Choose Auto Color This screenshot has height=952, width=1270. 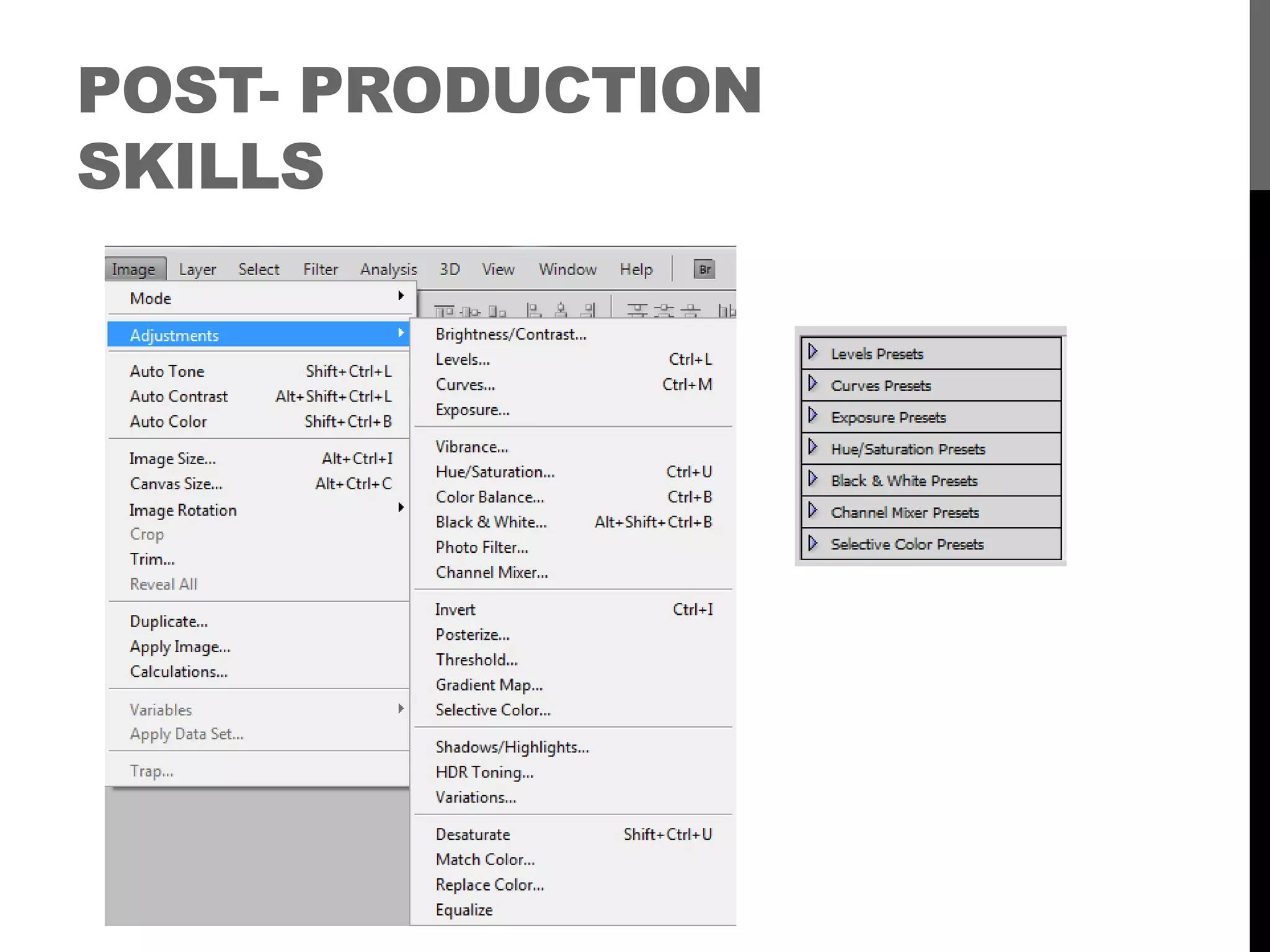[259, 421]
